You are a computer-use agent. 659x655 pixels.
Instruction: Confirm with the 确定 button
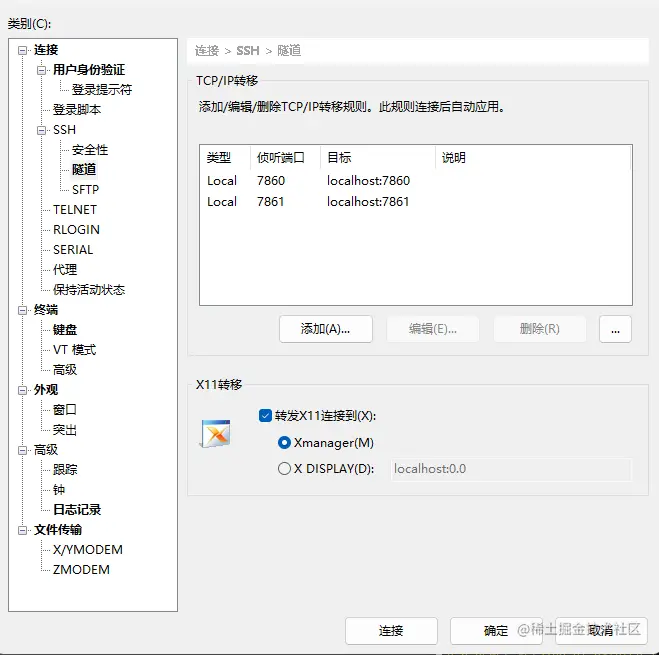point(496,631)
